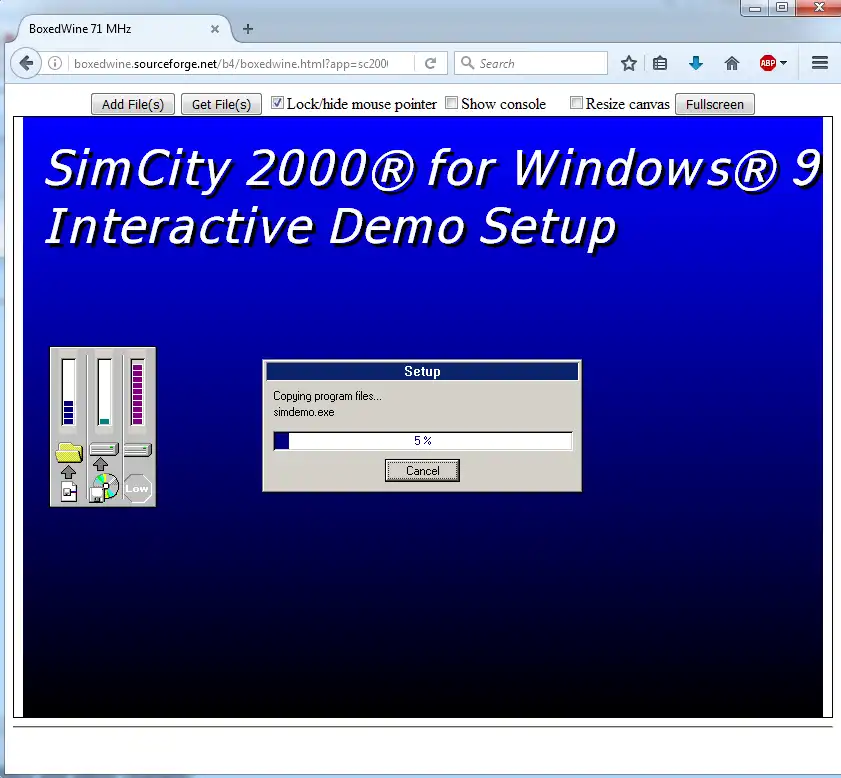
Task: Click the 5 % setup progress bar
Action: pyautogui.click(x=423, y=441)
